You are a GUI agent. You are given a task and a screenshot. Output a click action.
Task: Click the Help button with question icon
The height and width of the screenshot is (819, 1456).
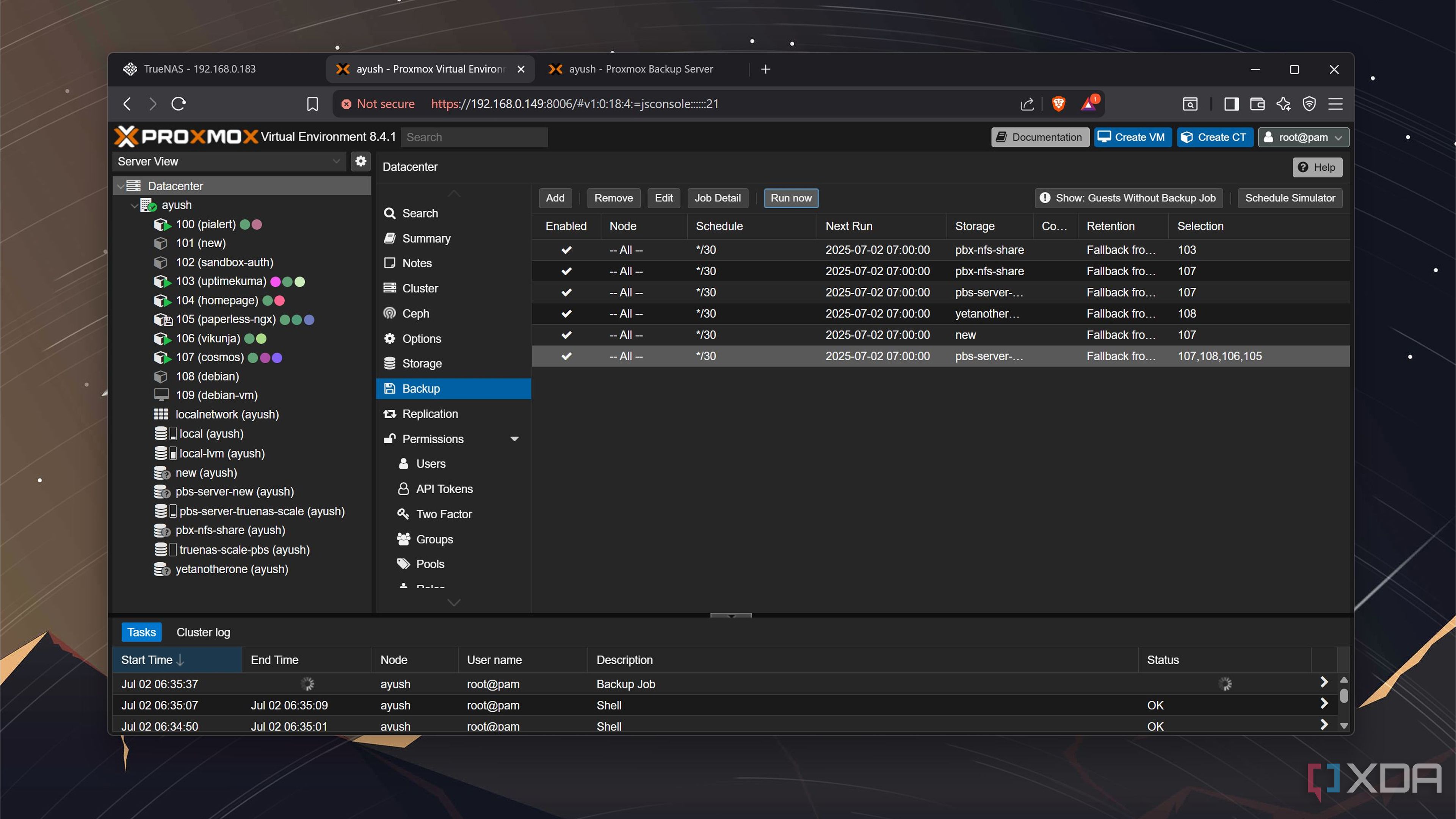[x=1317, y=167]
